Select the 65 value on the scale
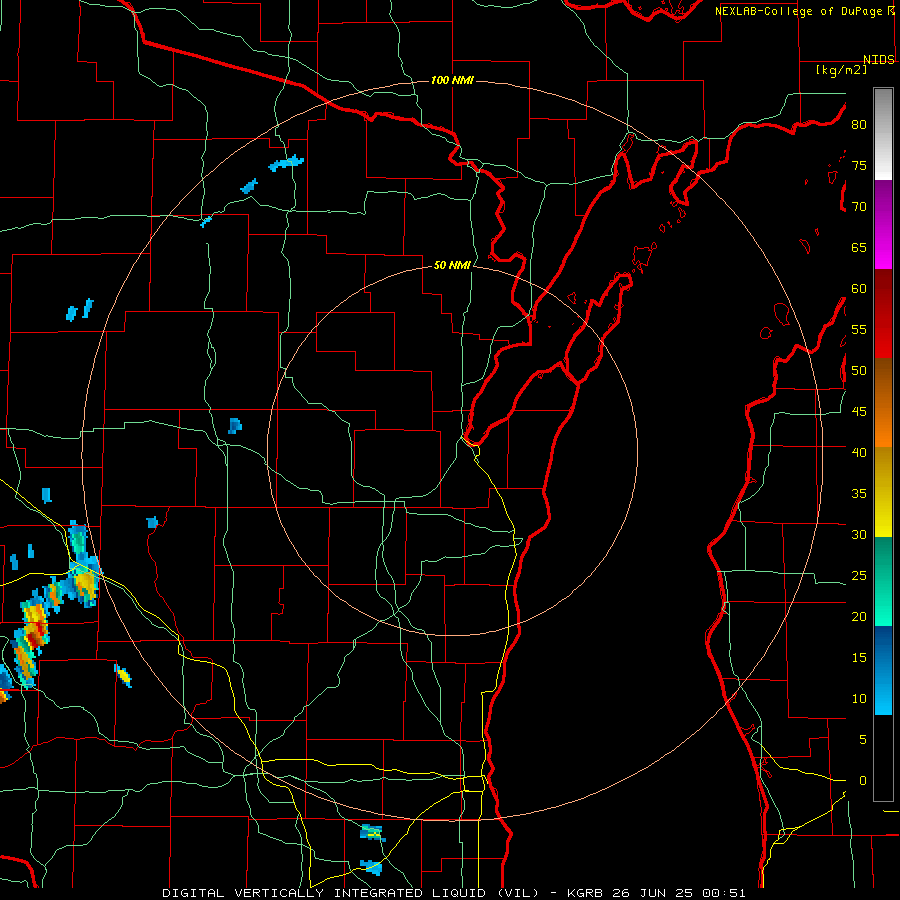 859,247
